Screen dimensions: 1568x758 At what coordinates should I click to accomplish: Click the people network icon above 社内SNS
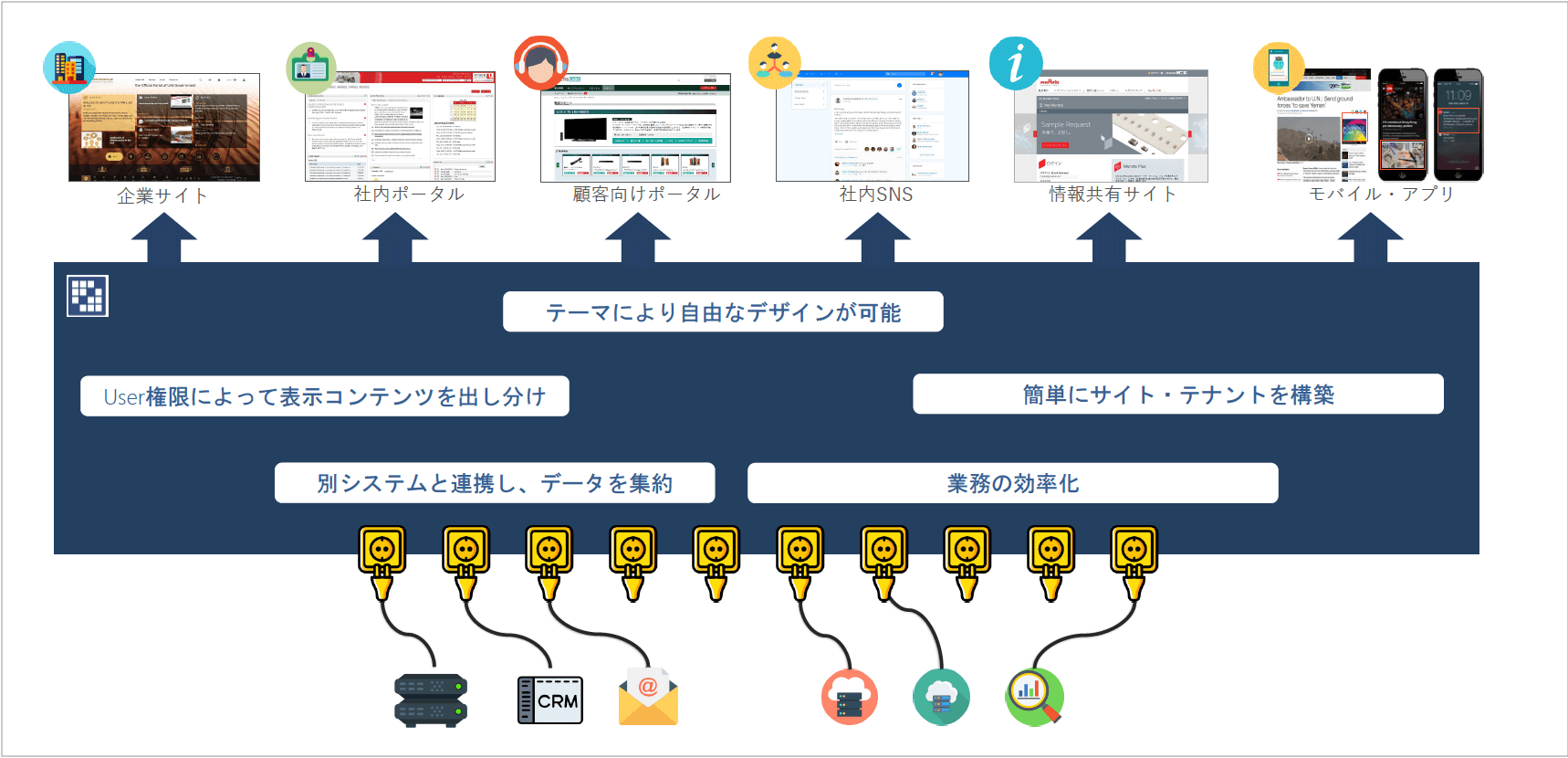tap(775, 63)
